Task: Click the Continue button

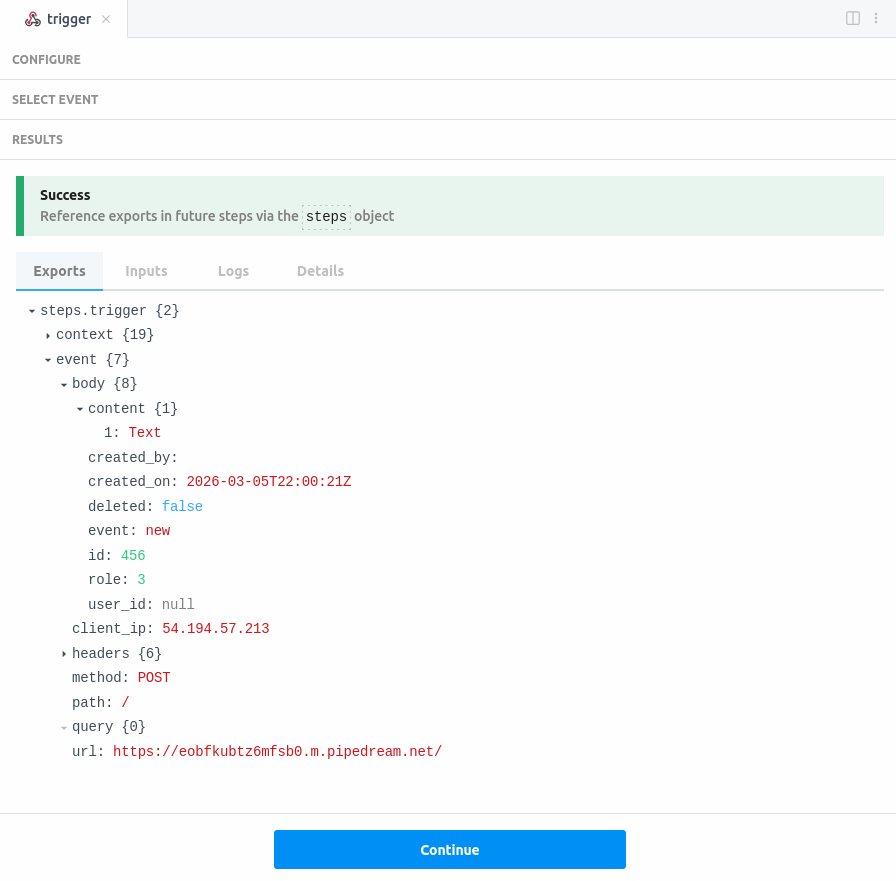Action: 449,849
